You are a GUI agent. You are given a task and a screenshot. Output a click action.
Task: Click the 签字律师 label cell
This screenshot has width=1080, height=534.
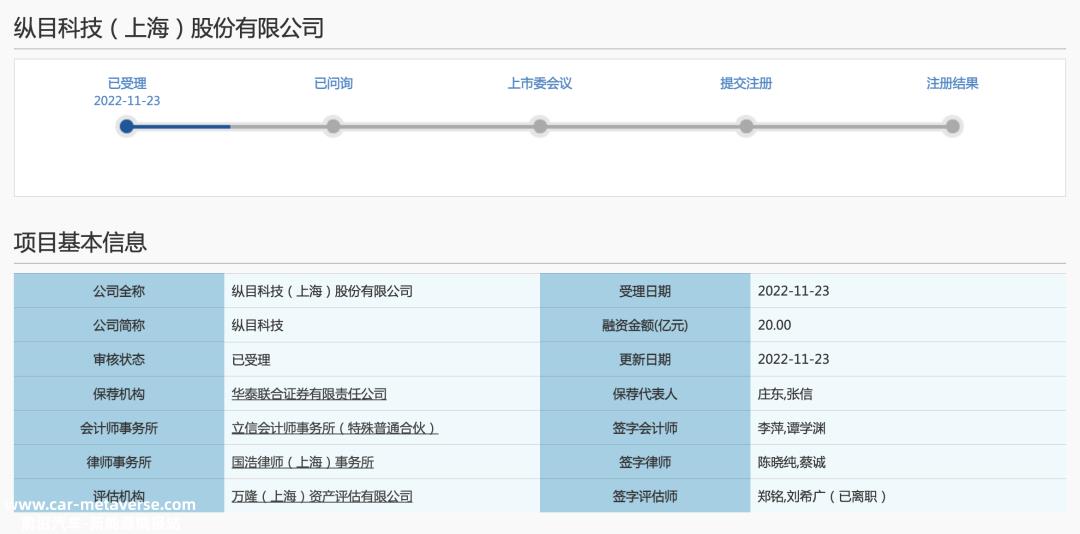point(645,462)
